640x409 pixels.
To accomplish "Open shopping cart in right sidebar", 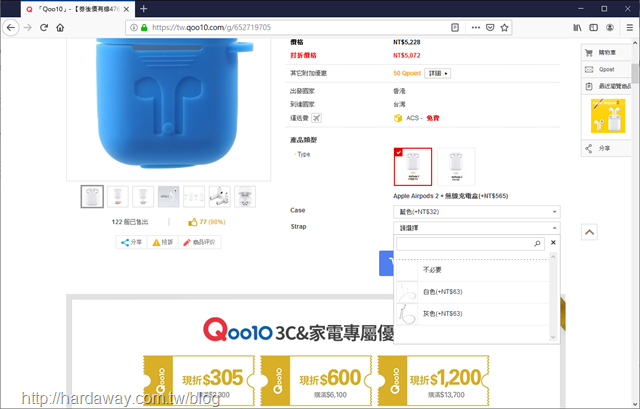I will pyautogui.click(x=606, y=52).
